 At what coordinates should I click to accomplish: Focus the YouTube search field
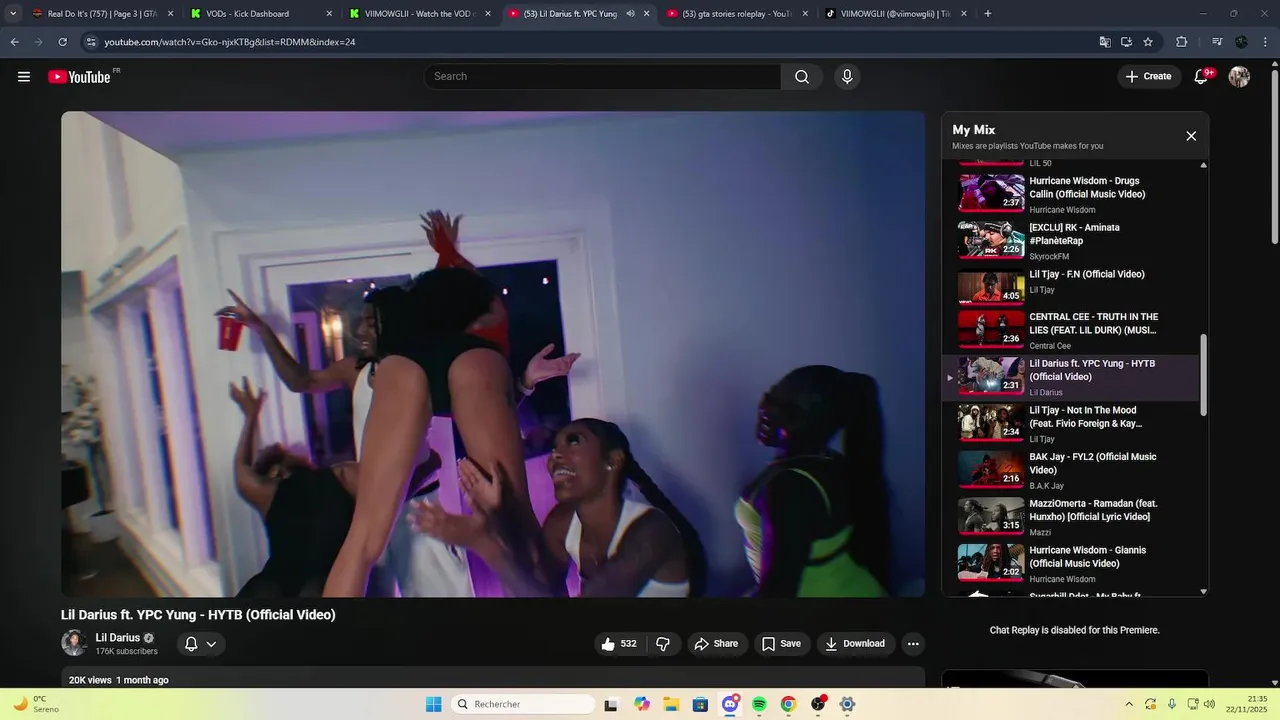603,77
